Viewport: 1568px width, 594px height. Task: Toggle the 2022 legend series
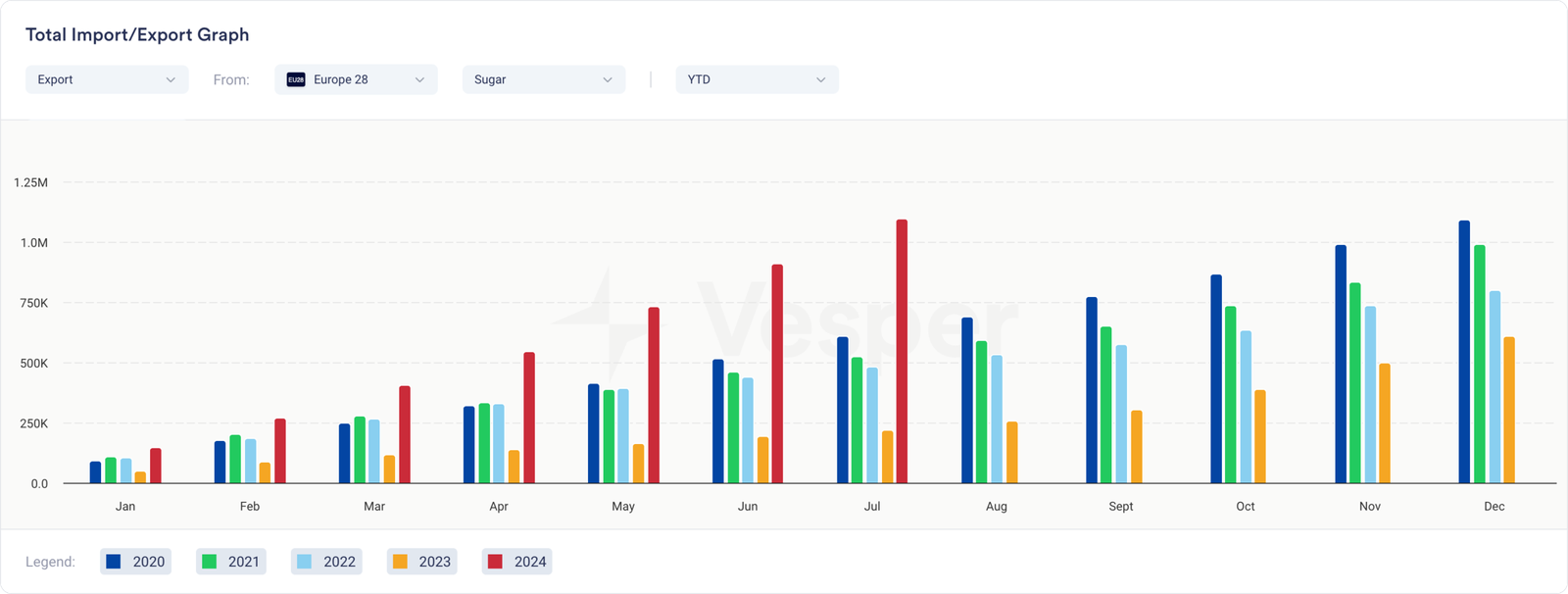(x=326, y=562)
